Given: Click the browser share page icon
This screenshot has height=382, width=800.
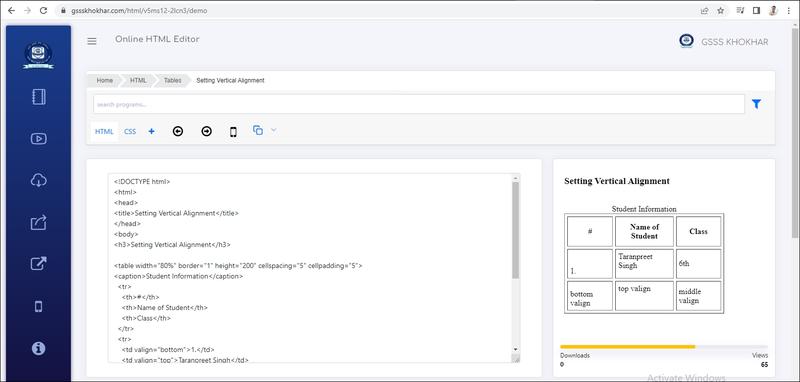Looking at the screenshot, I should coord(704,10).
